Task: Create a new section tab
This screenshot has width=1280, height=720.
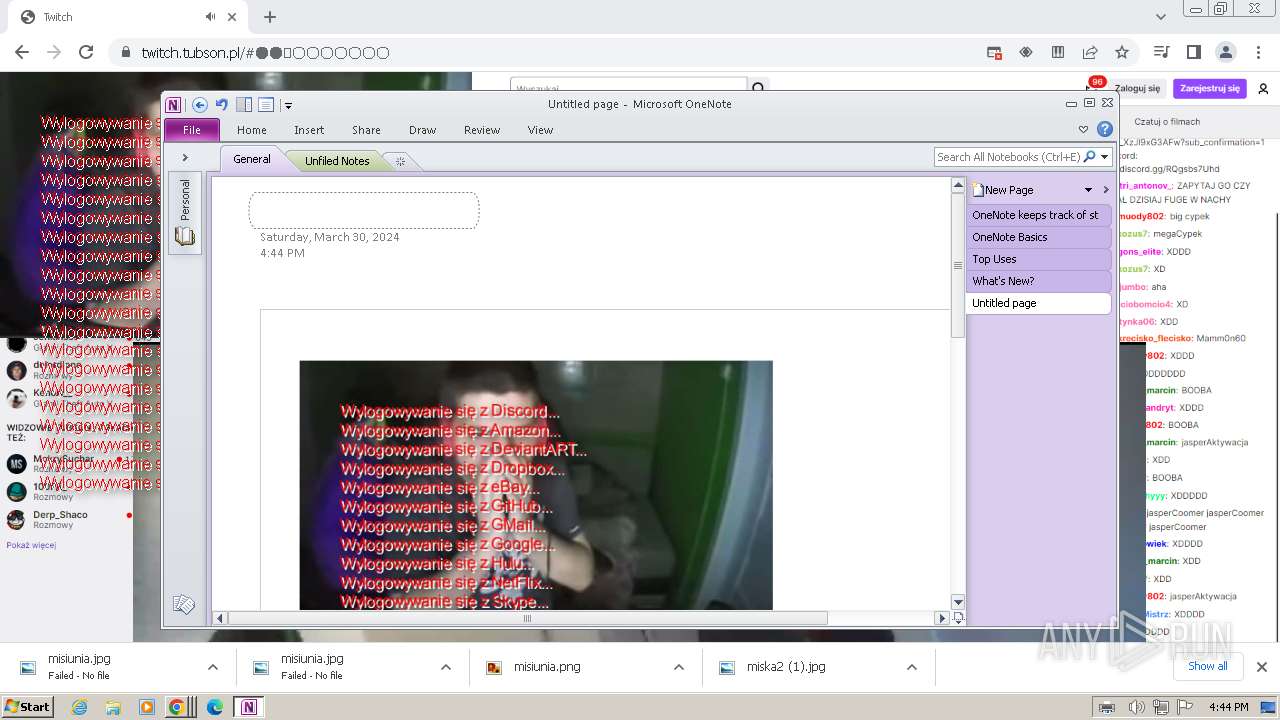Action: (x=400, y=161)
